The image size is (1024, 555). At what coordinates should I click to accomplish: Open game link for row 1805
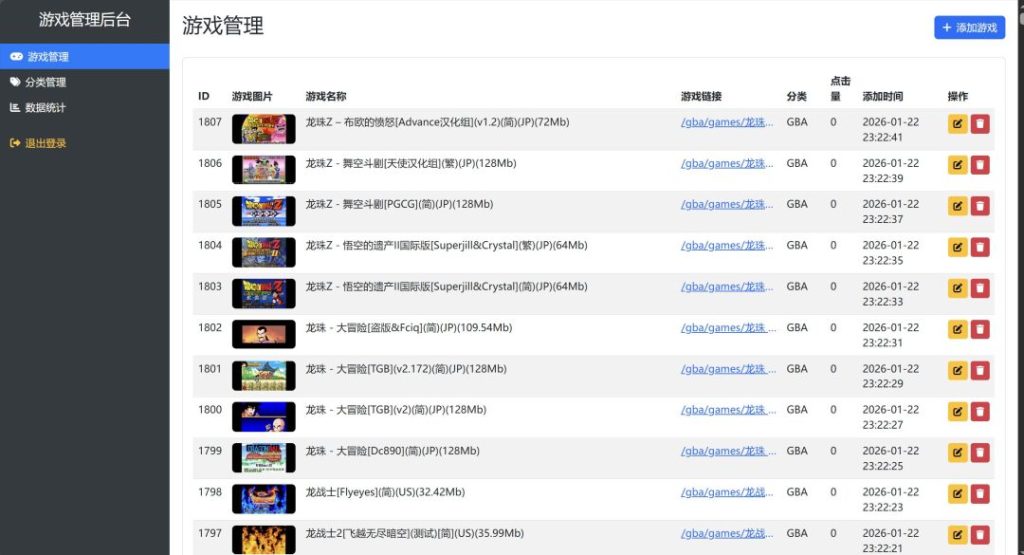tap(727, 204)
